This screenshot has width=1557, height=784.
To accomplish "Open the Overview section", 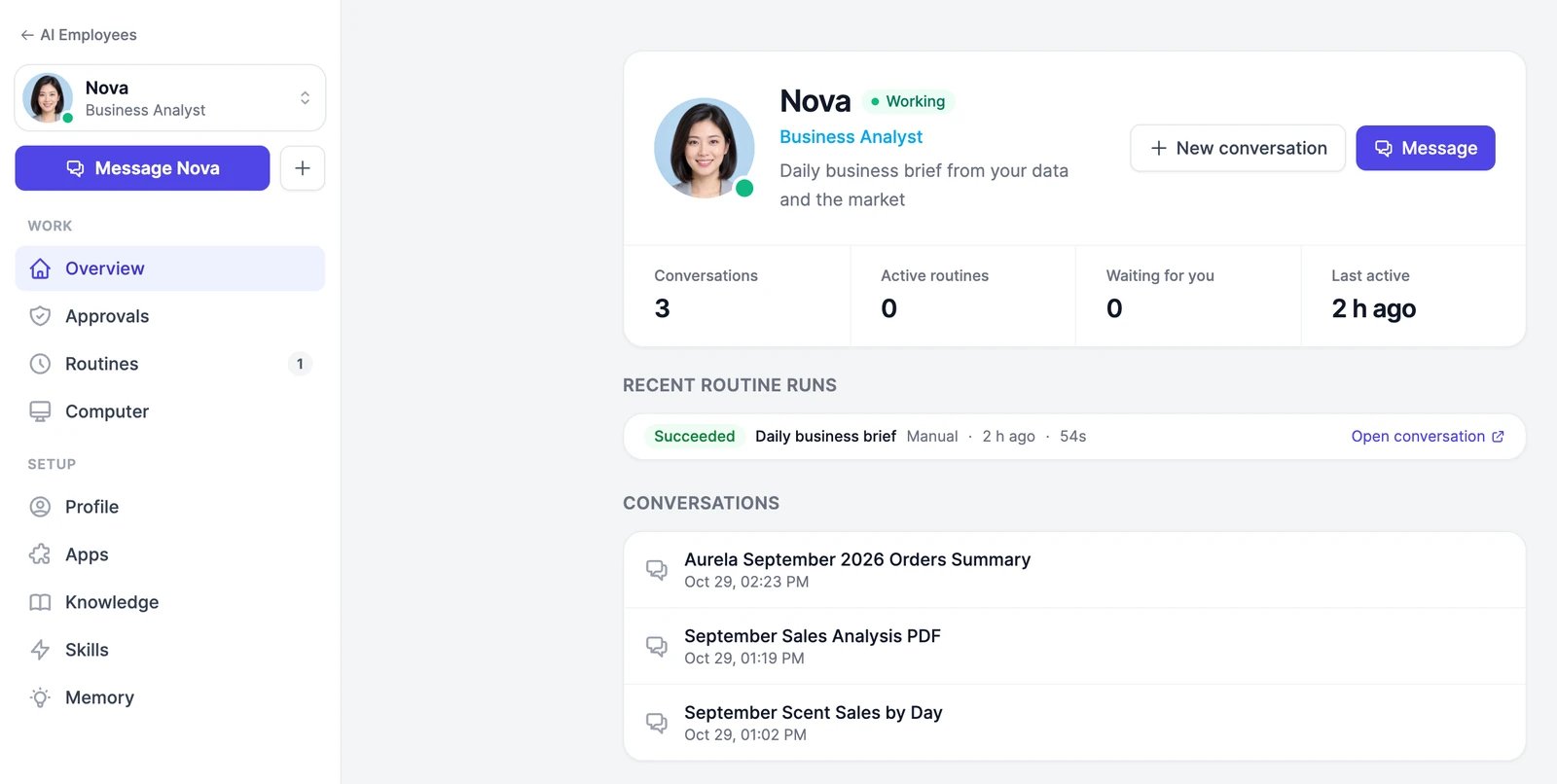I will pos(170,268).
